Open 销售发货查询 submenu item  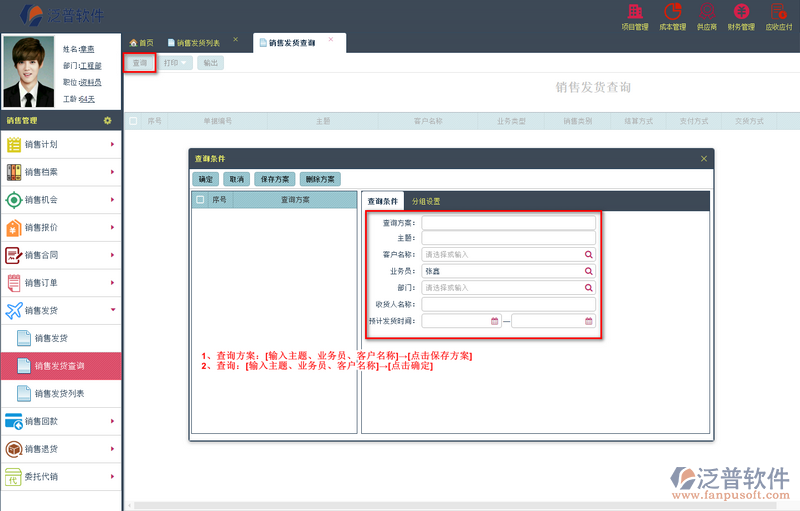click(61, 366)
